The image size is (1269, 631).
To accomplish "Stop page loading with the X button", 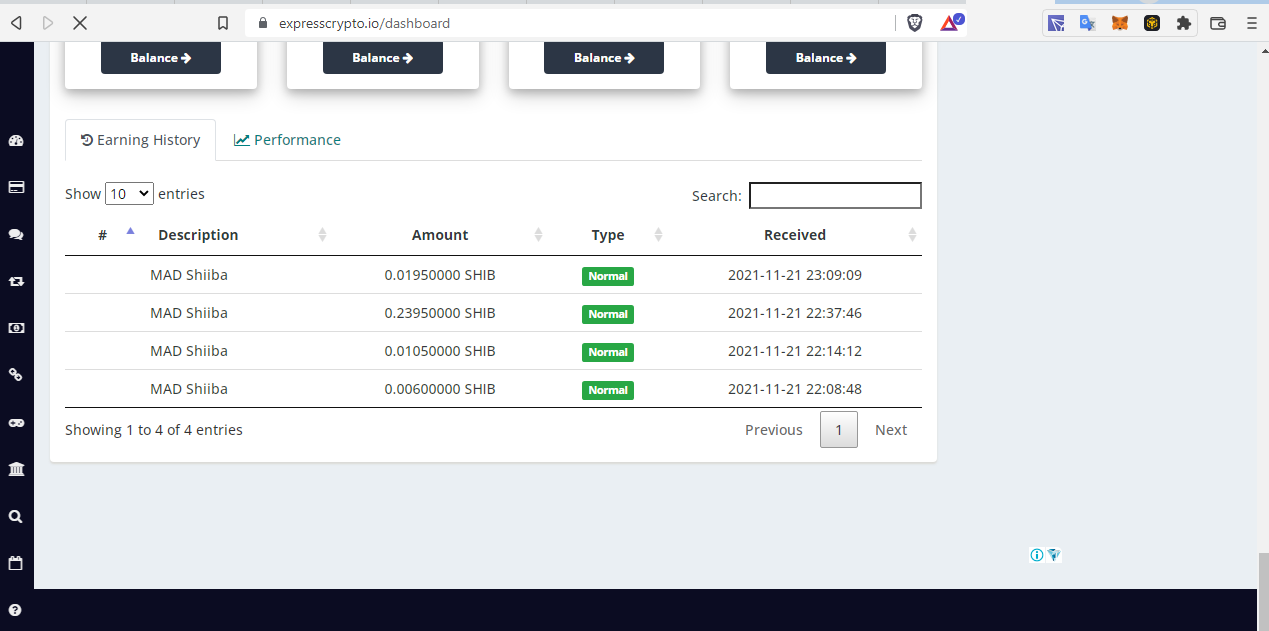I will 80,22.
